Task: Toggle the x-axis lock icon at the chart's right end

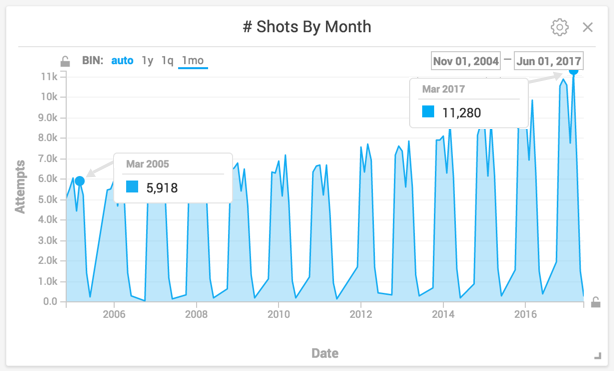Action: pyautogui.click(x=596, y=302)
